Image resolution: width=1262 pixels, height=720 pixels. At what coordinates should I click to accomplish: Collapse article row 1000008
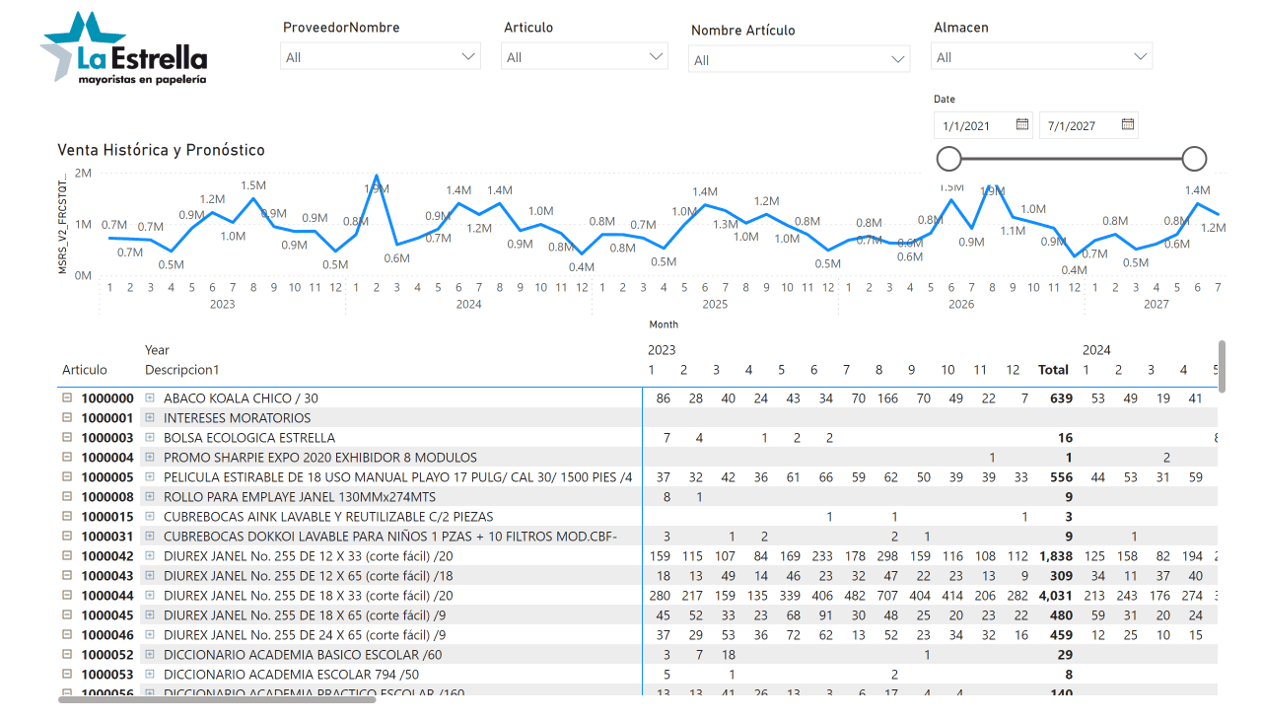[68, 496]
